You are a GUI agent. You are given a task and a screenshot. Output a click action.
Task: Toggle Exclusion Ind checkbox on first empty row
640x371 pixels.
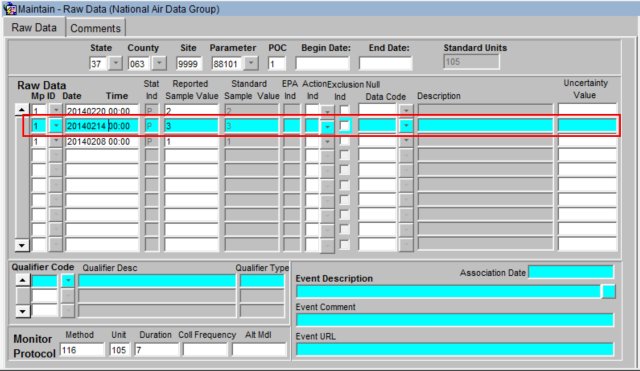[345, 155]
